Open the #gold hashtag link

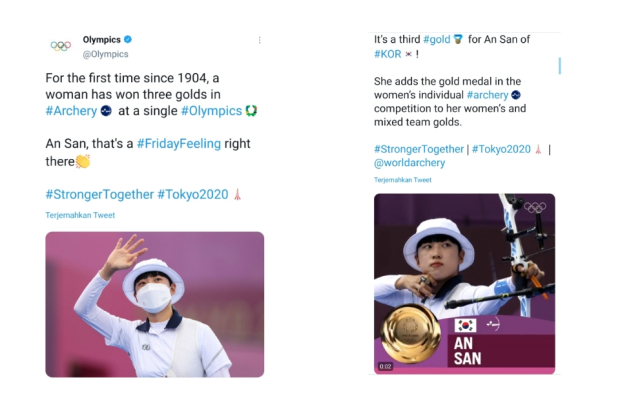coord(436,39)
